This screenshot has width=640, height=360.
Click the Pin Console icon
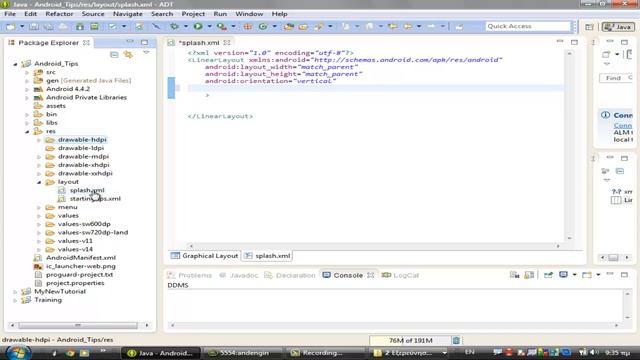click(x=548, y=275)
